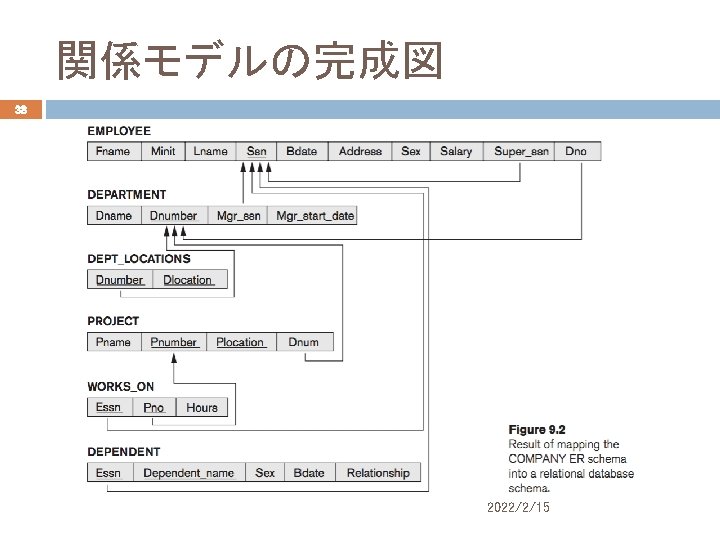
Task: Click the Pno cell
Action: coord(154,407)
